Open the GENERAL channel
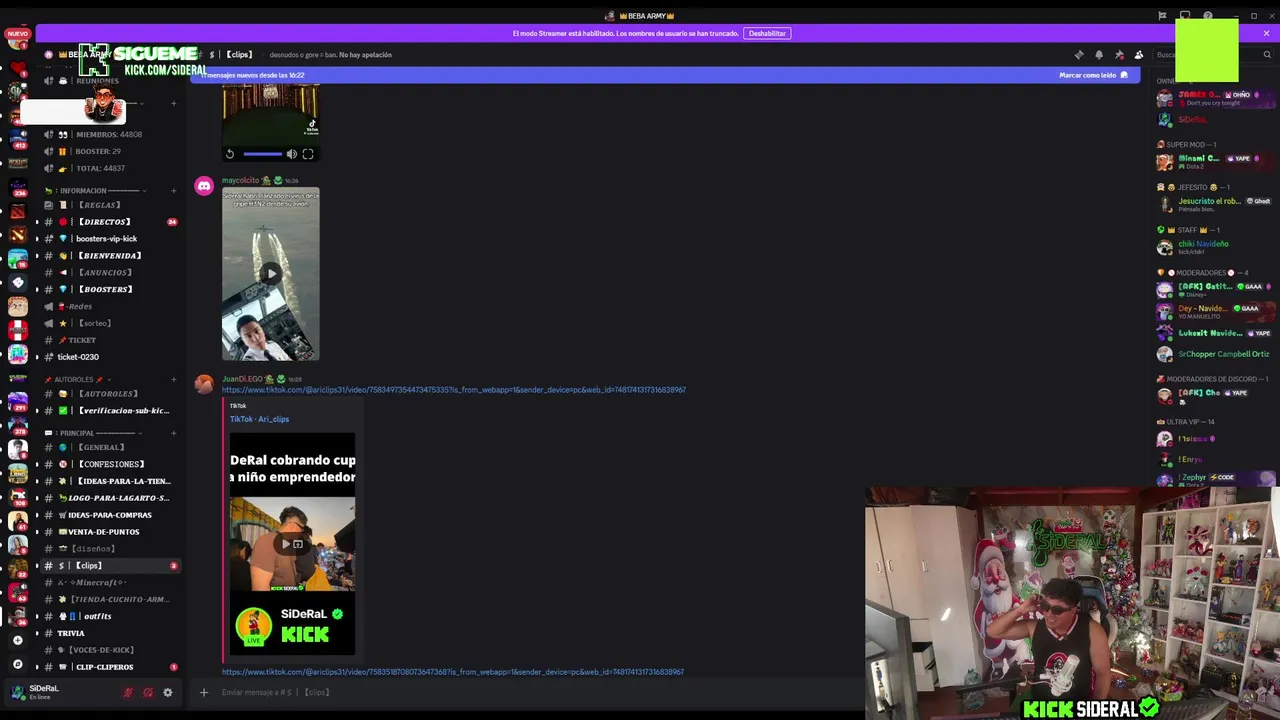Viewport: 1280px width, 720px height. click(110, 447)
